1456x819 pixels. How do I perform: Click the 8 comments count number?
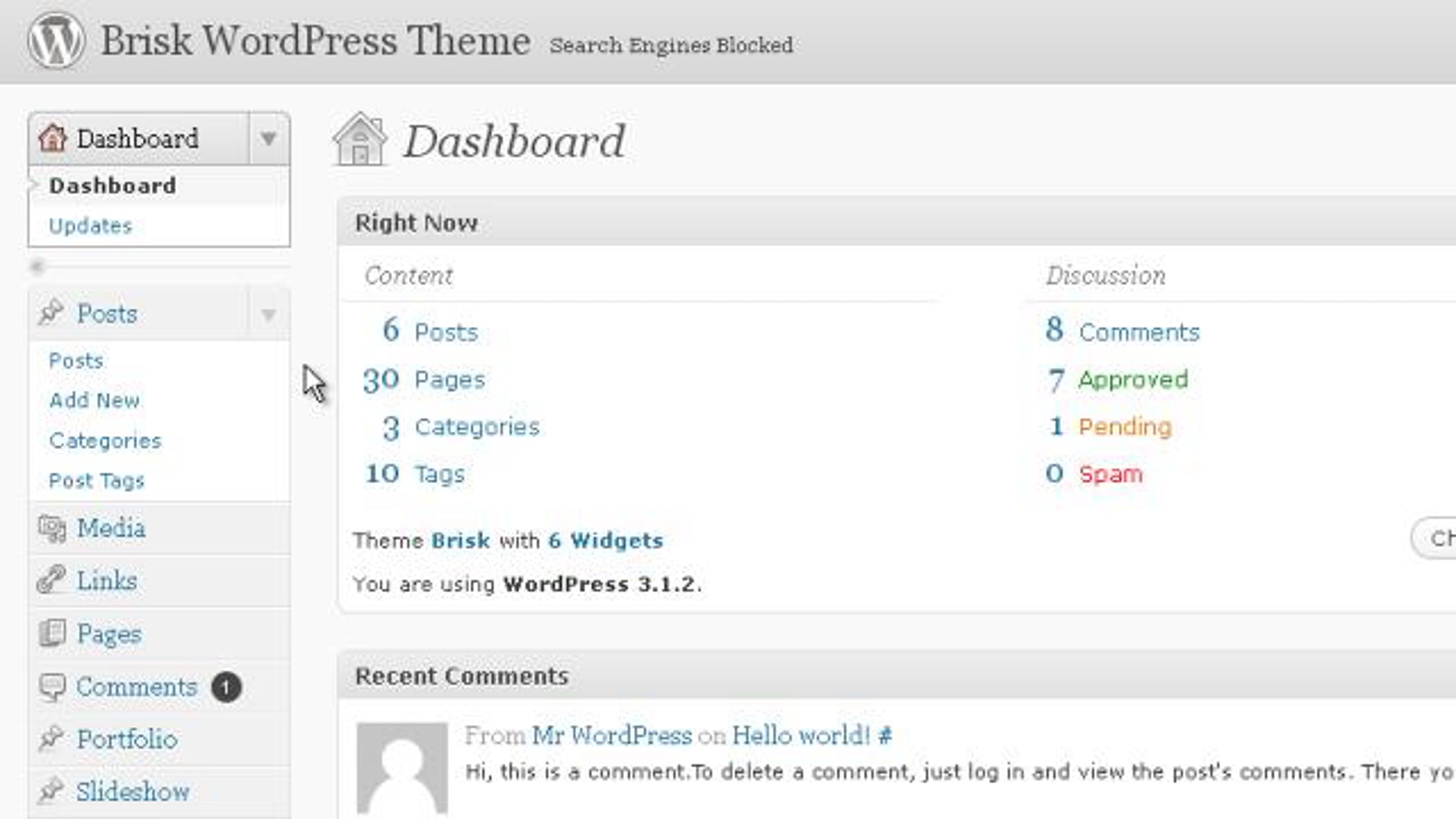1054,329
